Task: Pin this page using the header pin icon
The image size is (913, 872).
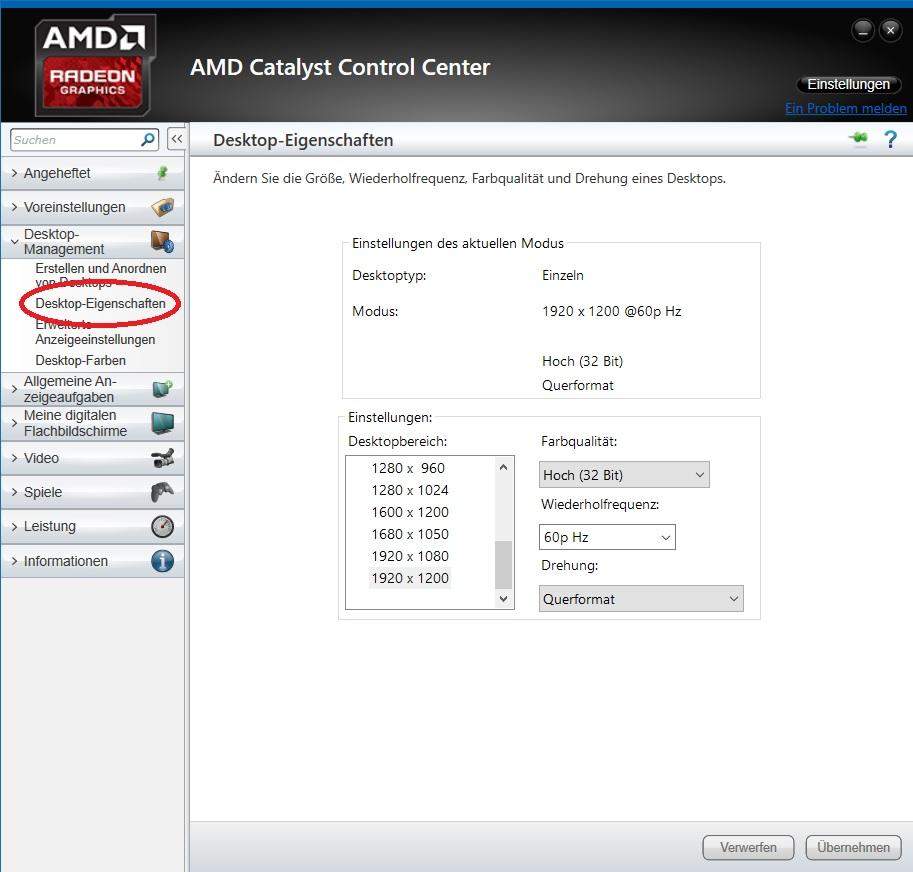Action: [x=858, y=139]
